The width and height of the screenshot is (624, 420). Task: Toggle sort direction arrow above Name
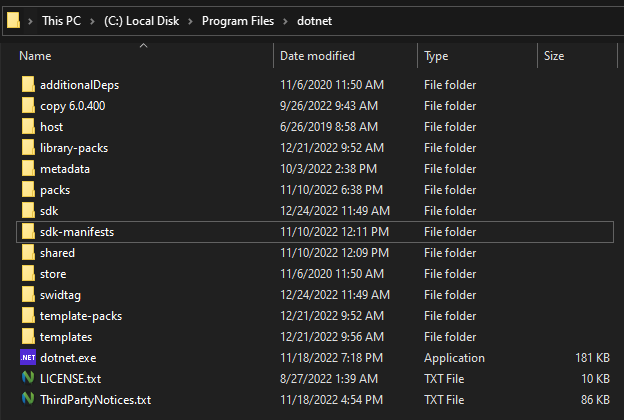(144, 46)
